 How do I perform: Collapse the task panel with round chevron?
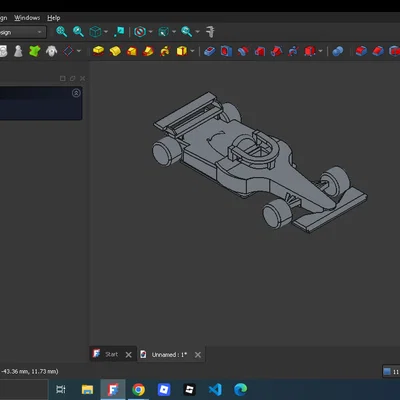[76, 93]
